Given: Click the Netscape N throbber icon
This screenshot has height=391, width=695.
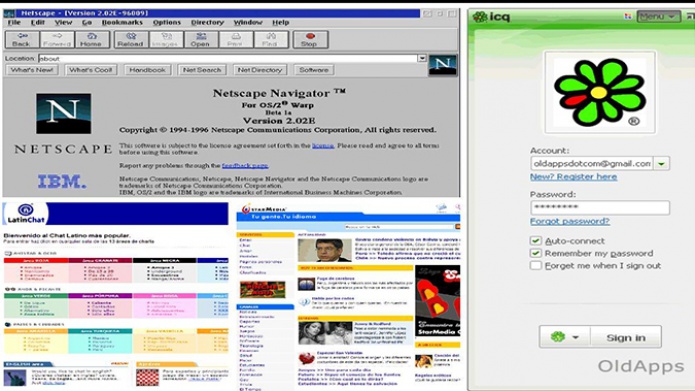Looking at the screenshot, I should pos(443,65).
